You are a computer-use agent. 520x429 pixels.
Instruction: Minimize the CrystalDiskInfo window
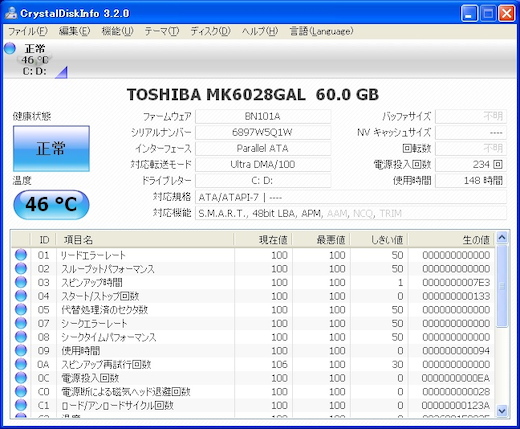pos(469,14)
